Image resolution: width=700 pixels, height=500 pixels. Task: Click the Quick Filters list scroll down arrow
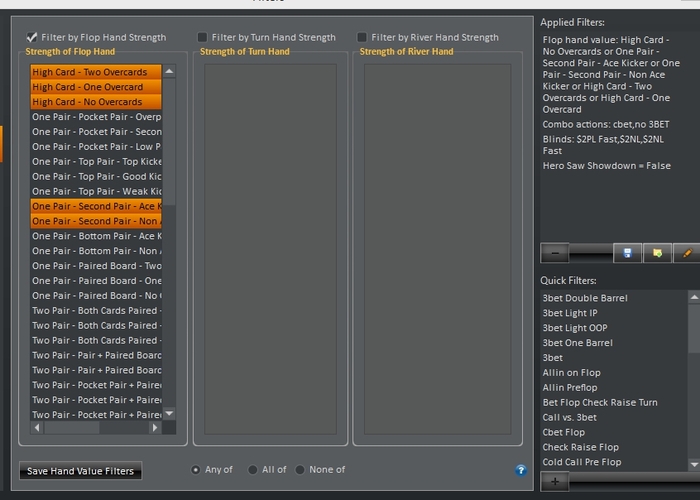tap(694, 464)
